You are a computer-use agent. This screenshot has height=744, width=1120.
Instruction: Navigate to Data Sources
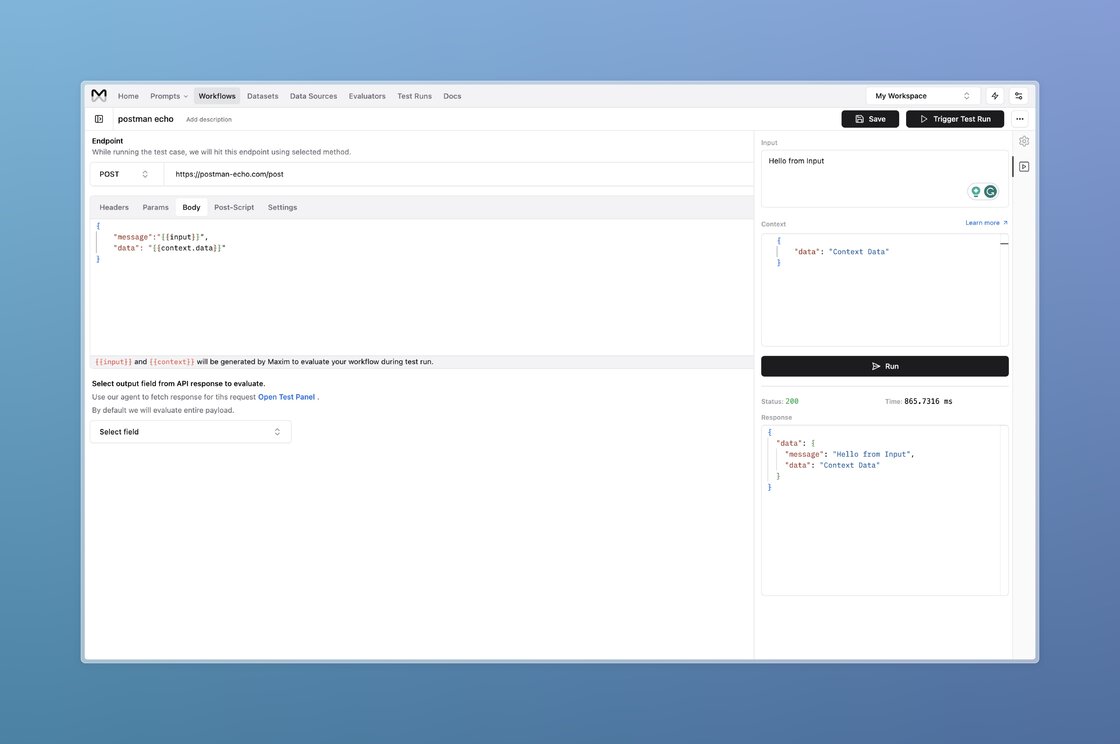coord(314,96)
